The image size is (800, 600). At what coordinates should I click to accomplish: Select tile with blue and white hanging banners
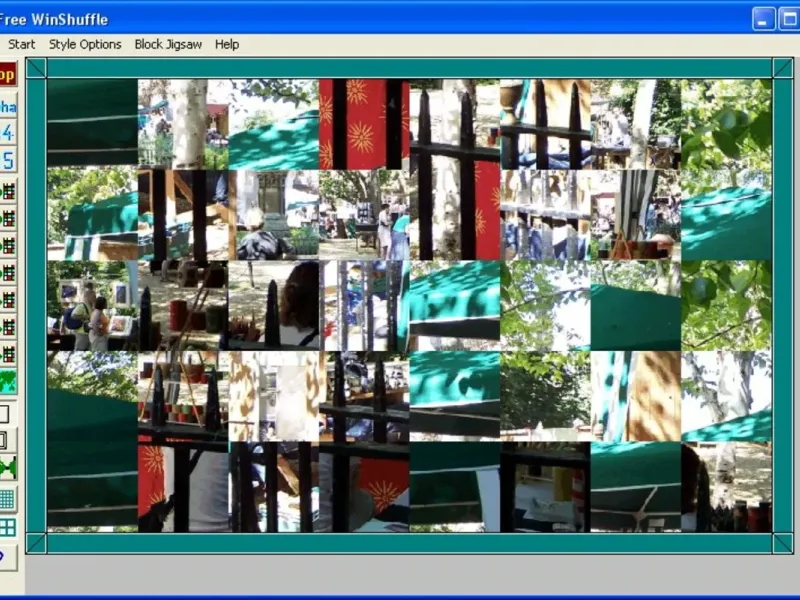point(364,306)
